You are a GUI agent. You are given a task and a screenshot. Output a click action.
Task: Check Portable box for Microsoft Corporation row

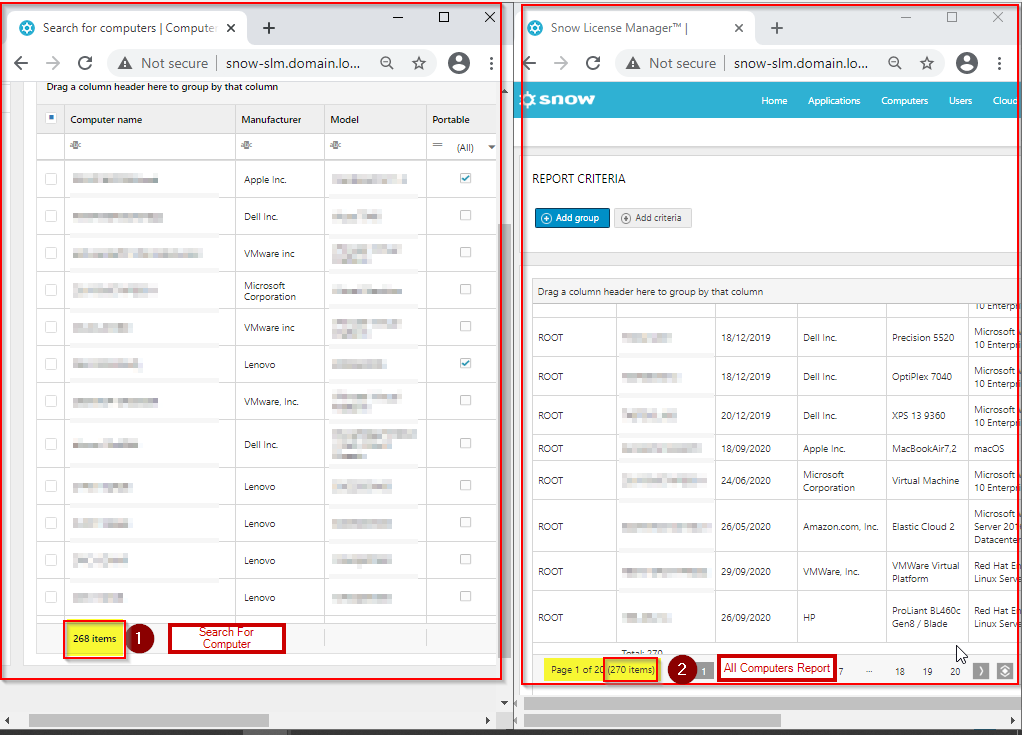(465, 289)
